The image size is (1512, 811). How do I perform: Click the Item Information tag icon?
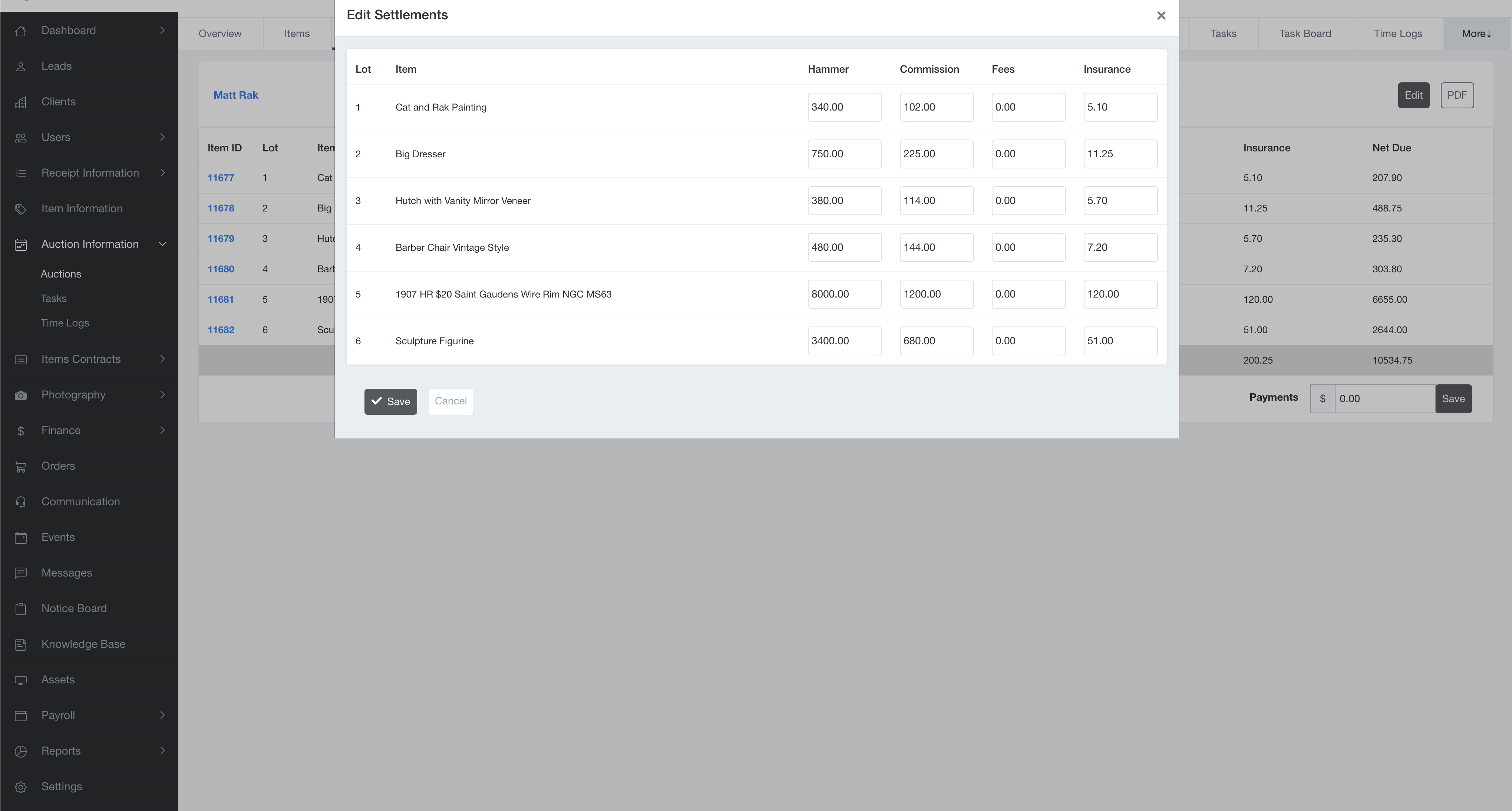20,209
